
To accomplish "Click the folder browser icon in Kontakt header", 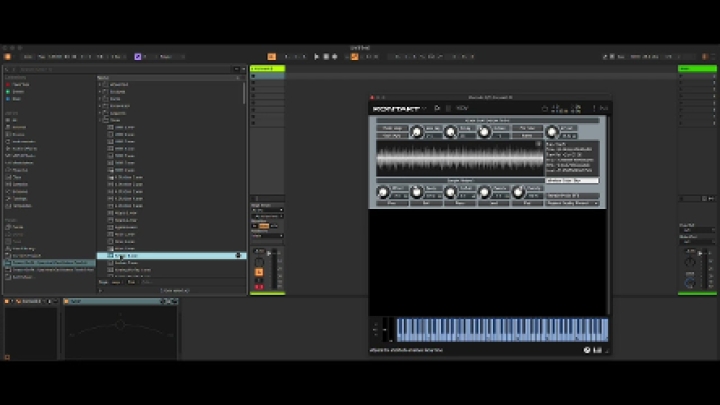I will pyautogui.click(x=437, y=108).
